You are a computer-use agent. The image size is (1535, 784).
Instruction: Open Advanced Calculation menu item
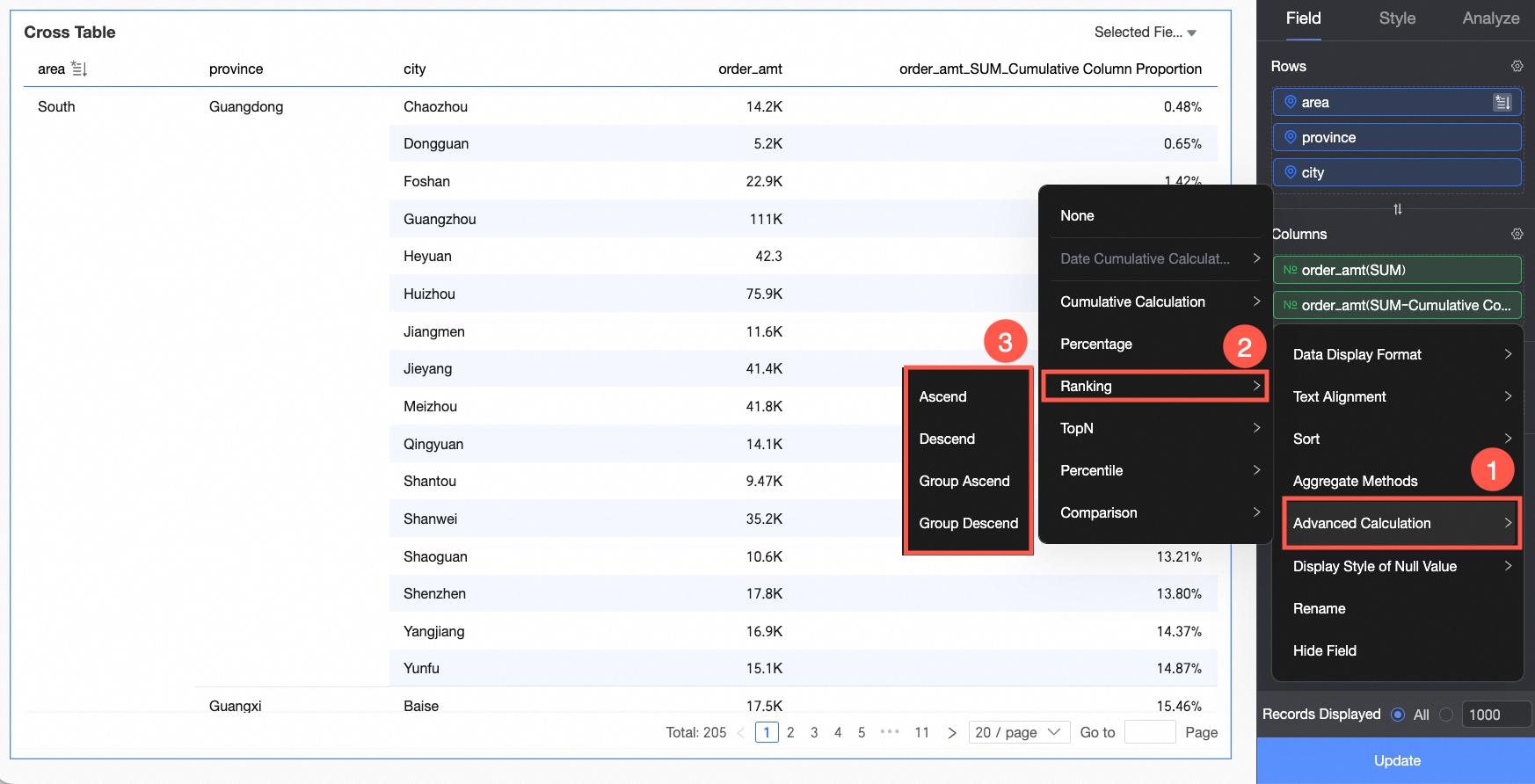point(1401,523)
